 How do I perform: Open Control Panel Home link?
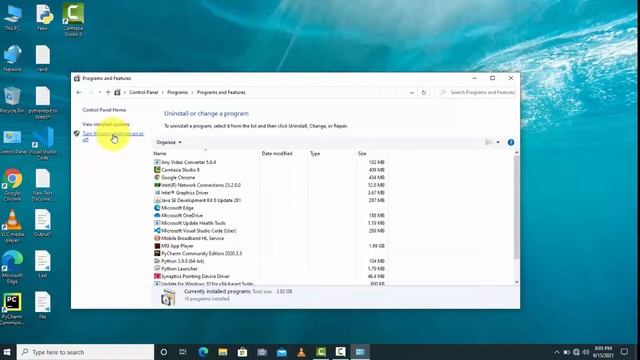[x=104, y=110]
